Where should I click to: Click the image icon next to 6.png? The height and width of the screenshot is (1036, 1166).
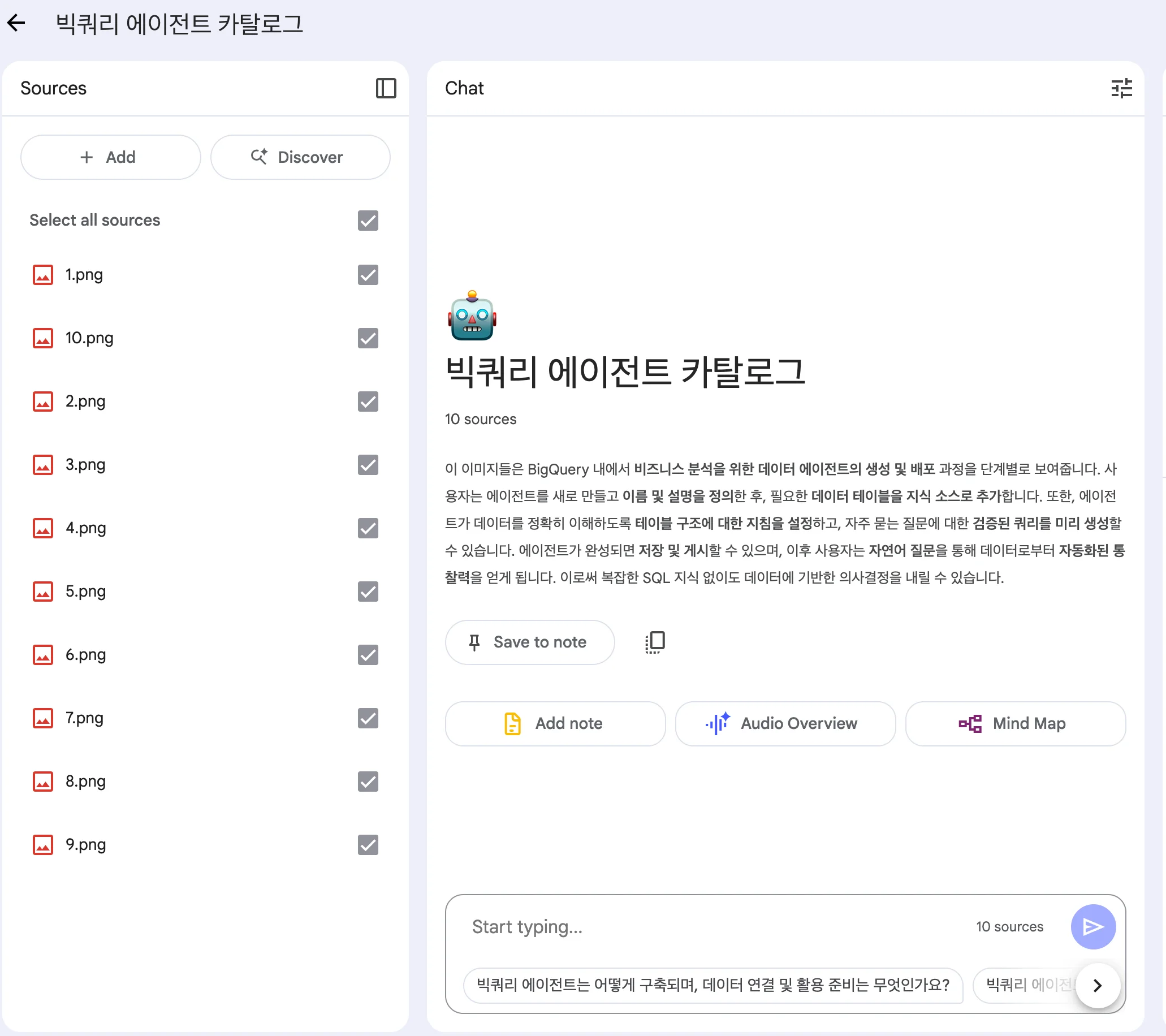tap(43, 655)
